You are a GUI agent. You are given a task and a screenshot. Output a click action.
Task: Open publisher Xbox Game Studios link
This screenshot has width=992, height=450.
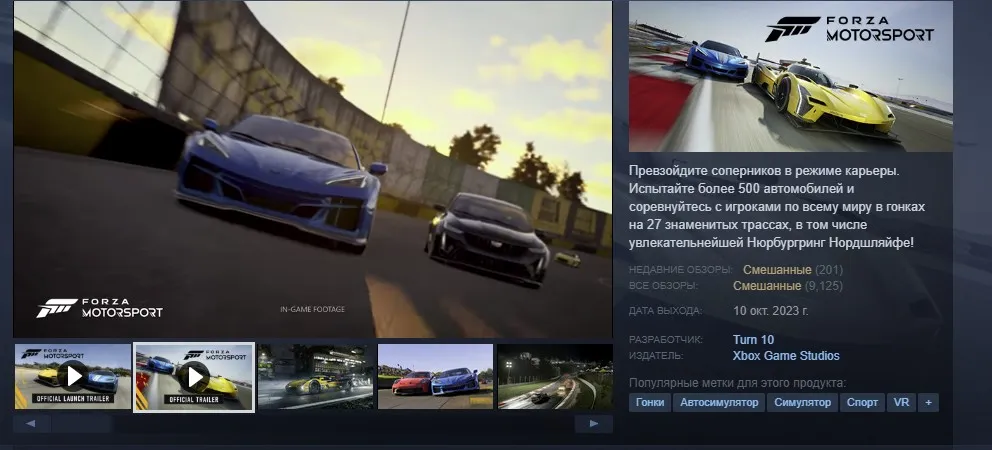[786, 356]
